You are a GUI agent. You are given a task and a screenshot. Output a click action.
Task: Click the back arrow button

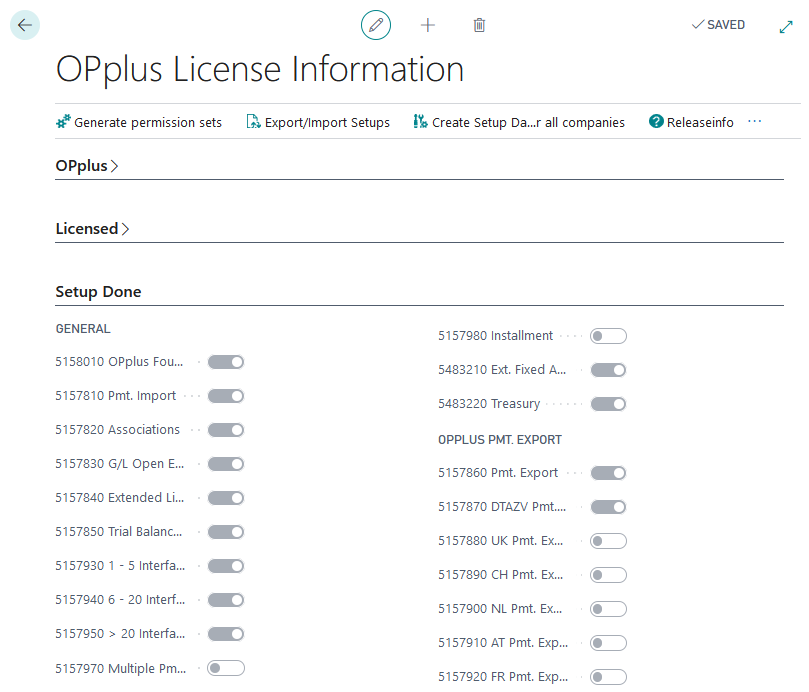(x=25, y=25)
